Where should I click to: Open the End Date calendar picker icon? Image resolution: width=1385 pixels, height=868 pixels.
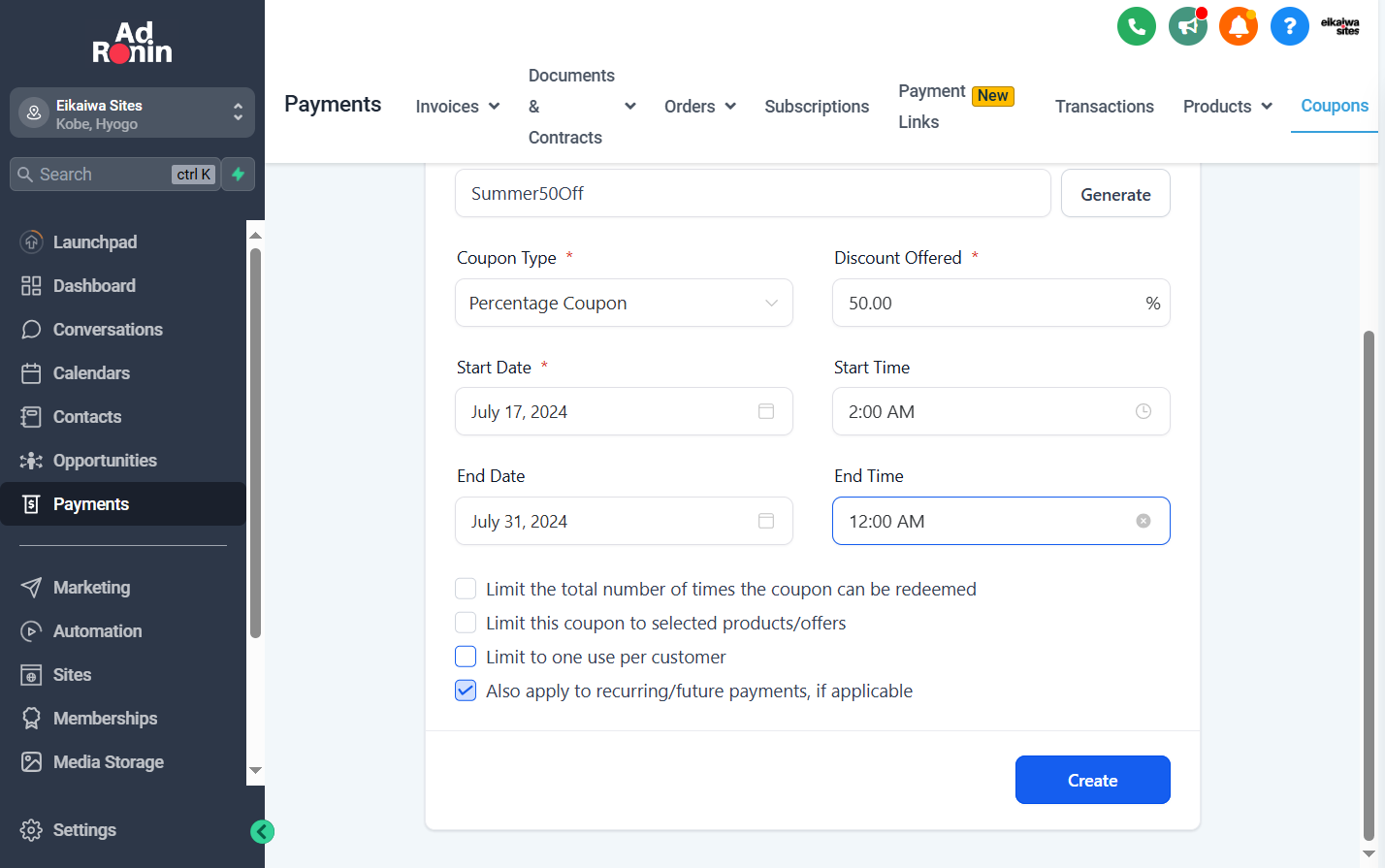[766, 521]
